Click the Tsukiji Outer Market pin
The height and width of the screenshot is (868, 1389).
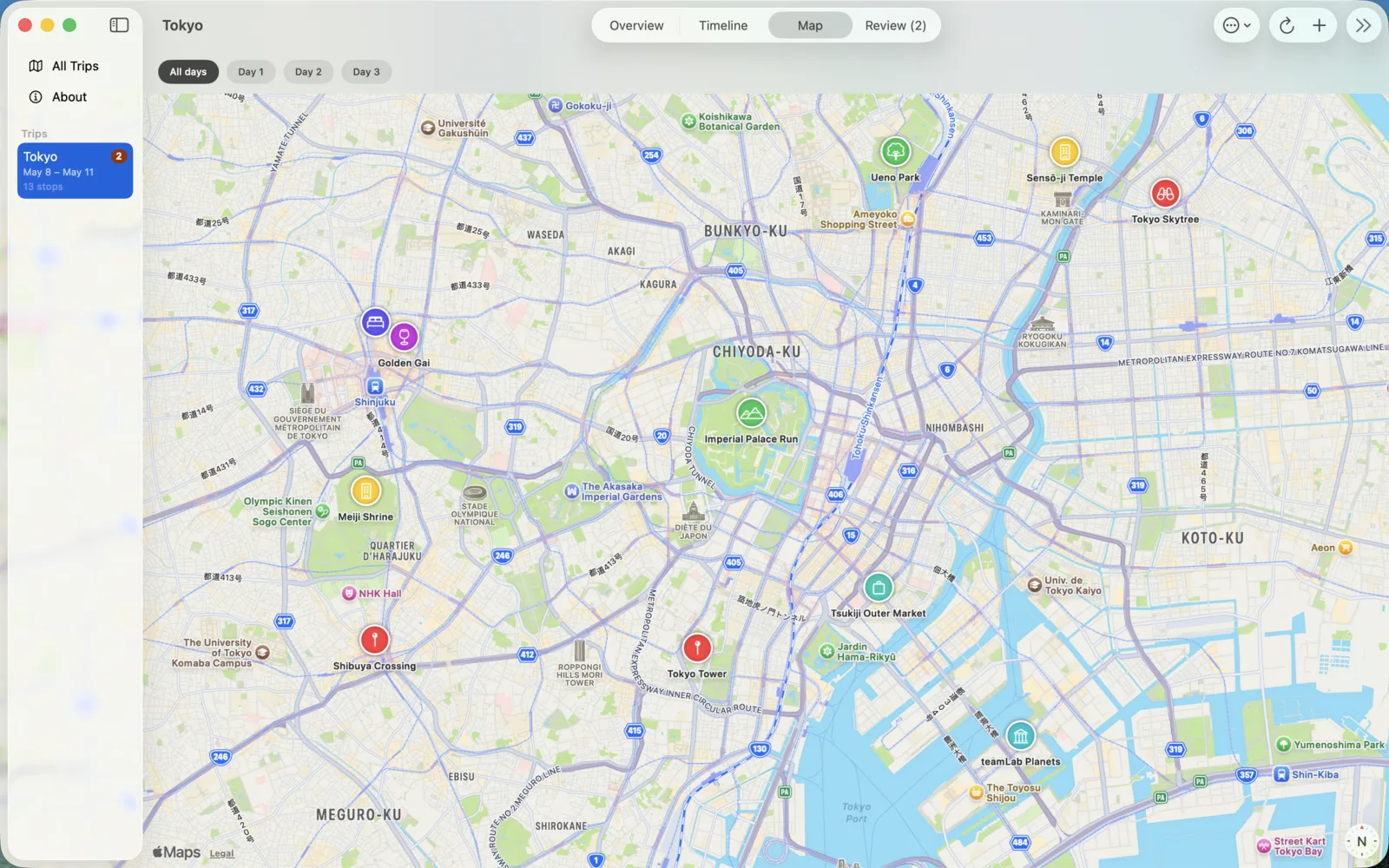pos(879,588)
